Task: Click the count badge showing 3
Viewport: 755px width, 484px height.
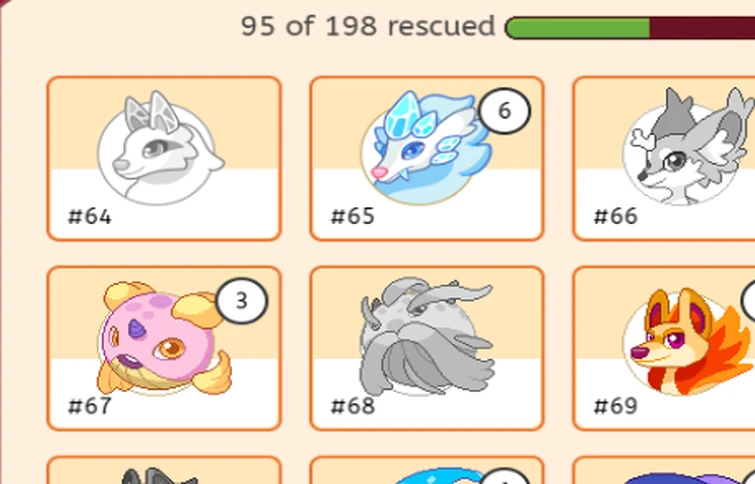Action: [242, 301]
